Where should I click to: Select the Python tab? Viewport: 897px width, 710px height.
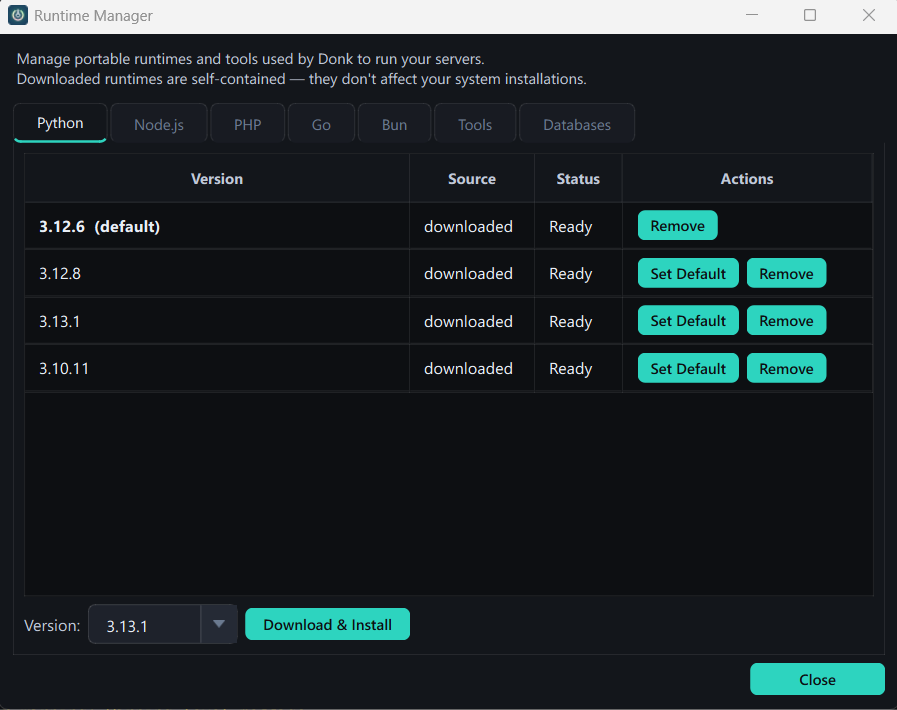[x=59, y=122]
